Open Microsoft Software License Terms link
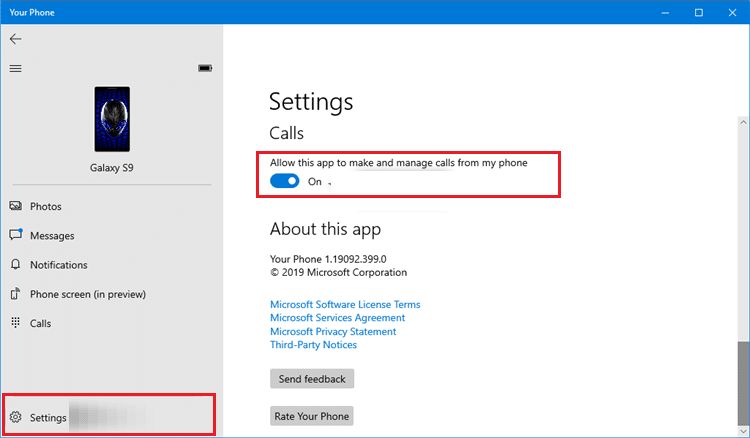750x438 pixels. coord(345,304)
